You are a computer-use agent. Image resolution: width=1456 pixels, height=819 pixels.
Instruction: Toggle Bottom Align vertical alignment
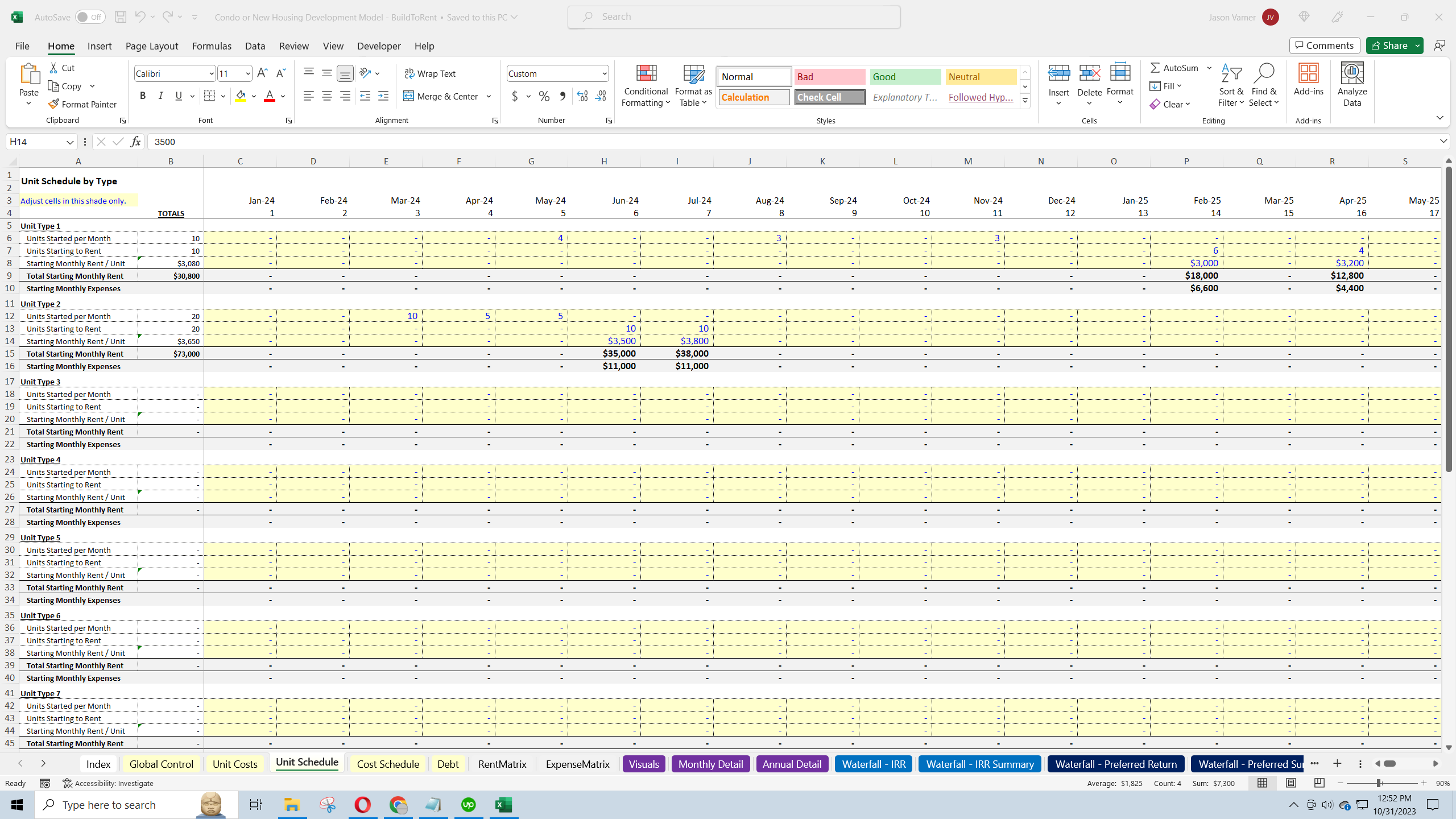click(x=345, y=73)
